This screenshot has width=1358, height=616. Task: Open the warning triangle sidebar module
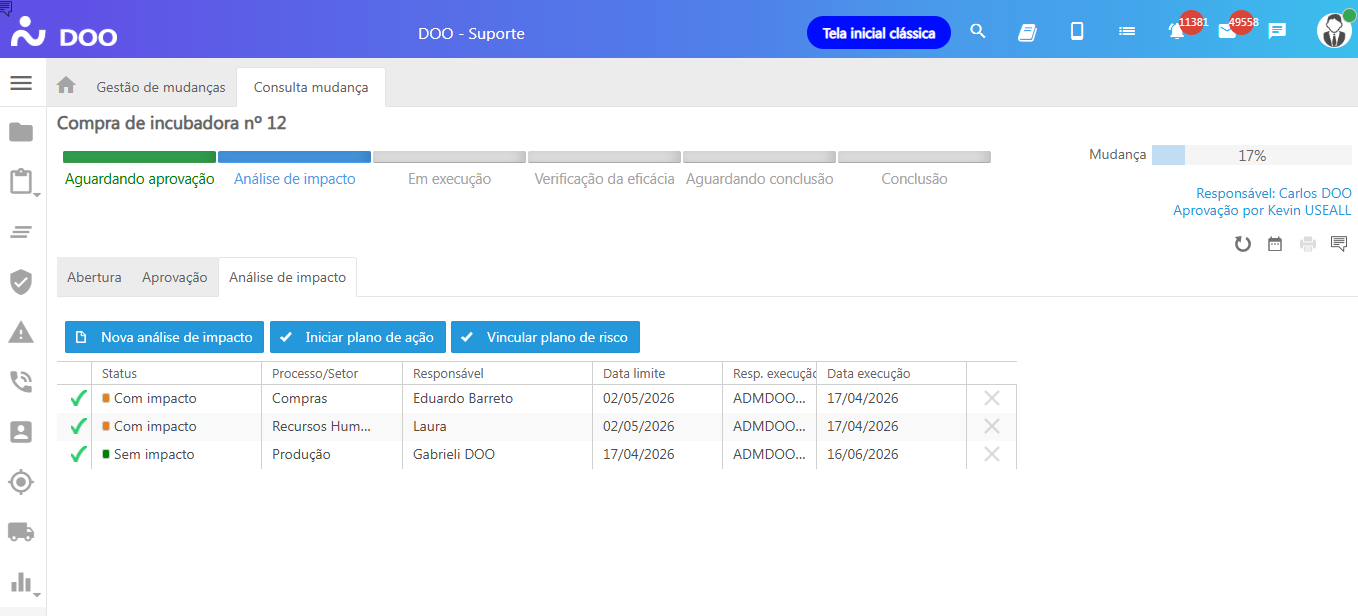(x=21, y=332)
